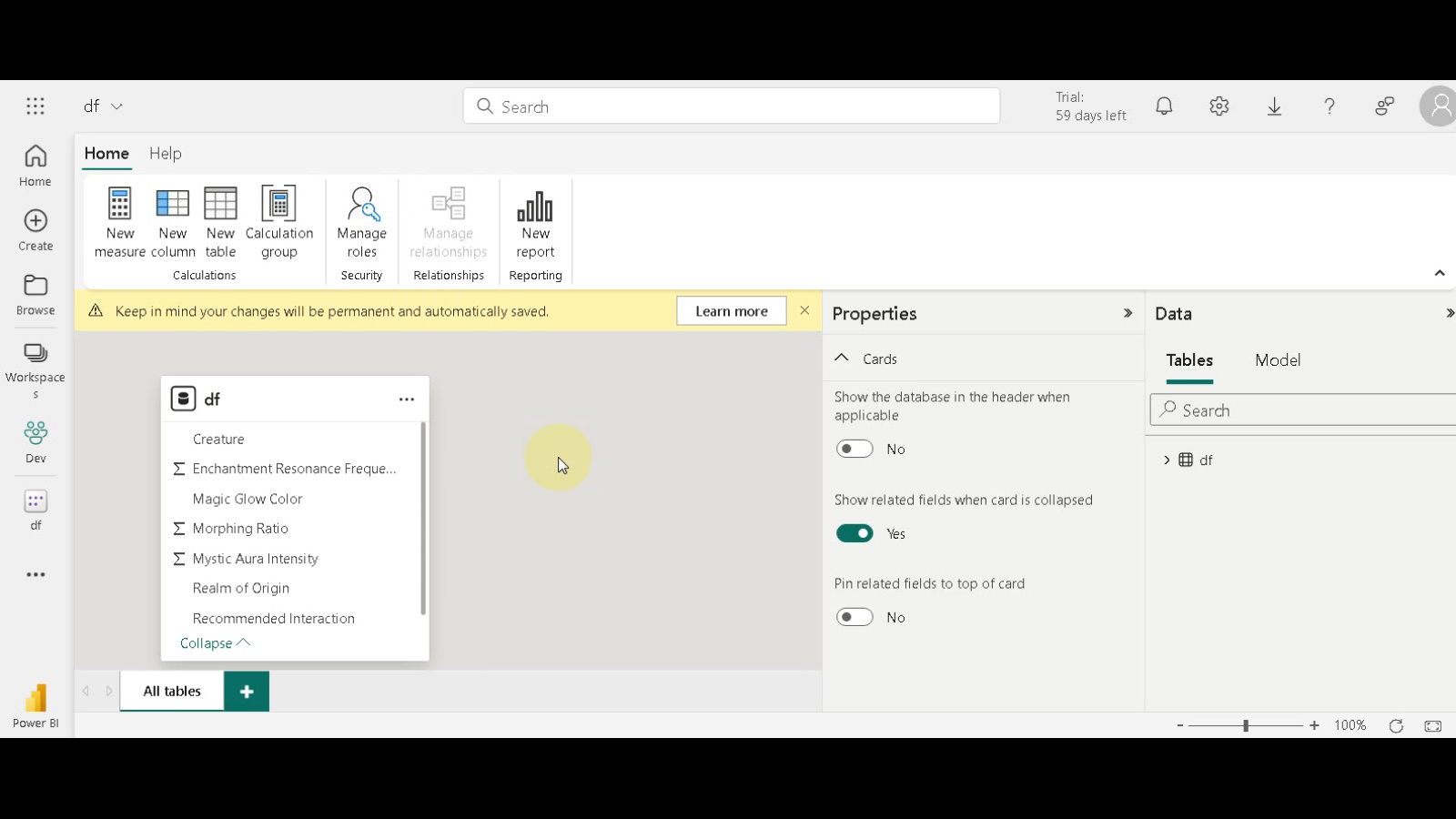Screen dimensions: 1456x819
Task: Toggle show database in header switch
Action: (x=854, y=449)
